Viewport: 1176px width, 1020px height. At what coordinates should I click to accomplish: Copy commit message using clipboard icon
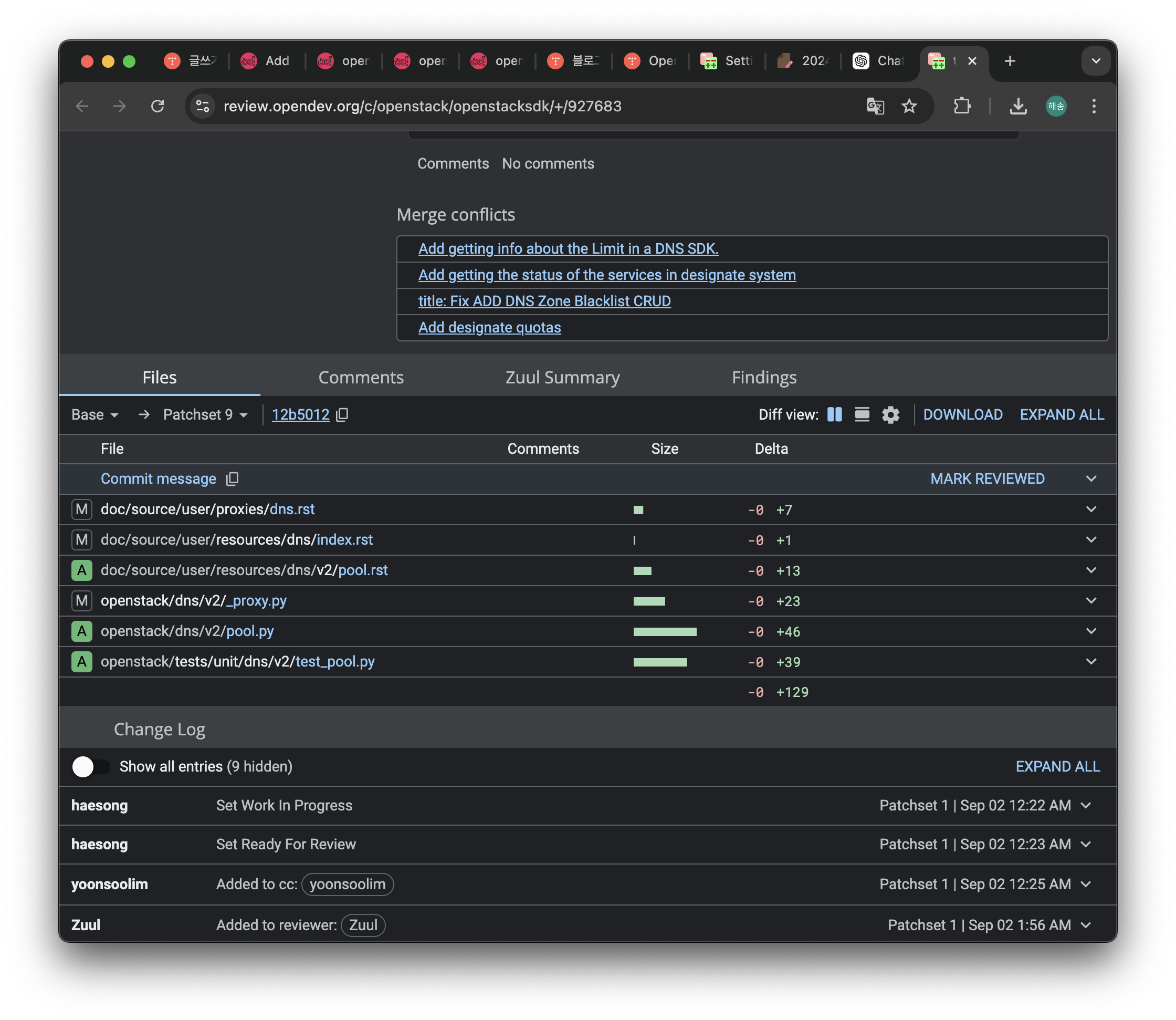(x=232, y=479)
